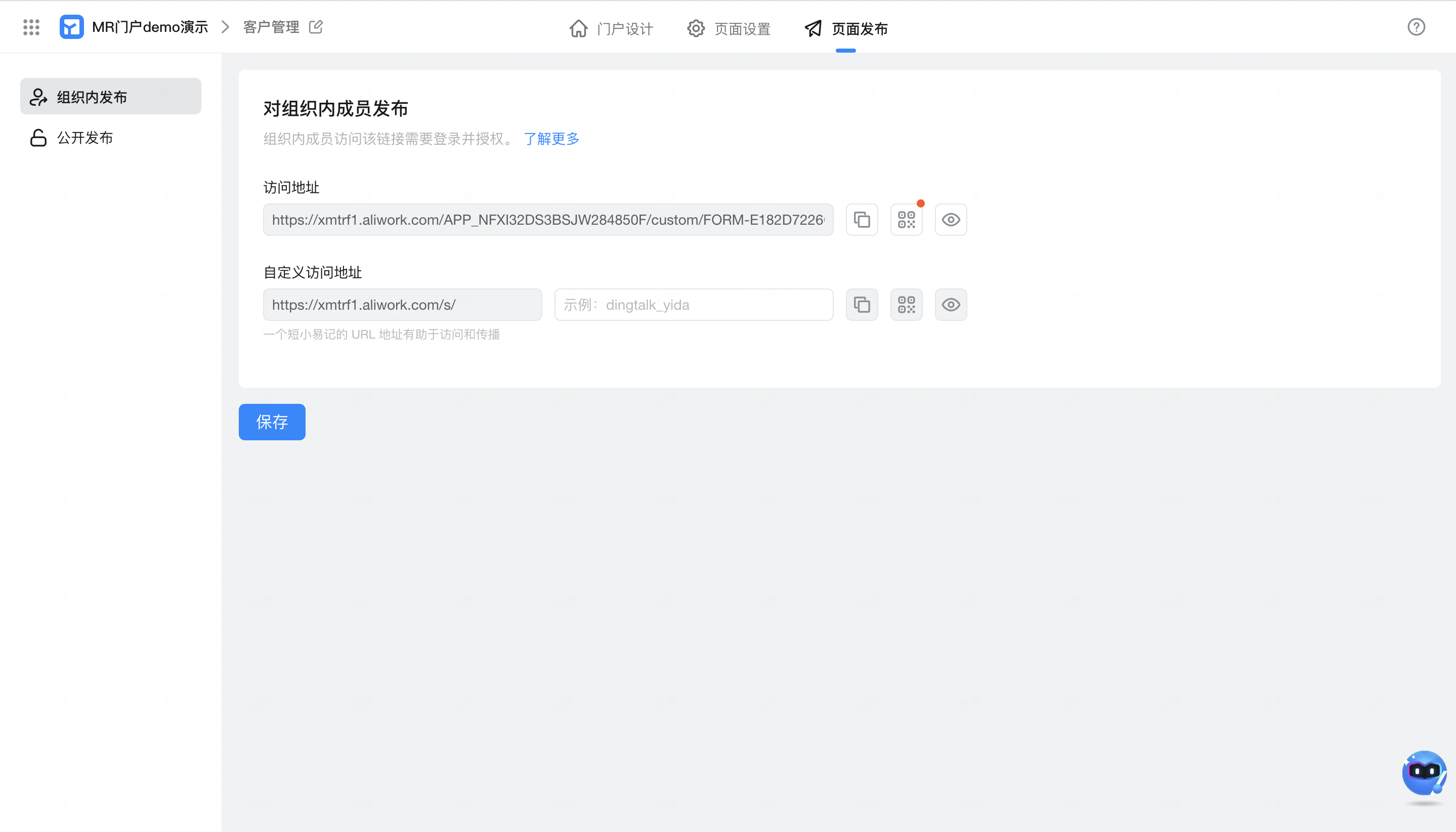The image size is (1456, 832).
Task: Open the help question mark icon
Action: pos(1416,27)
